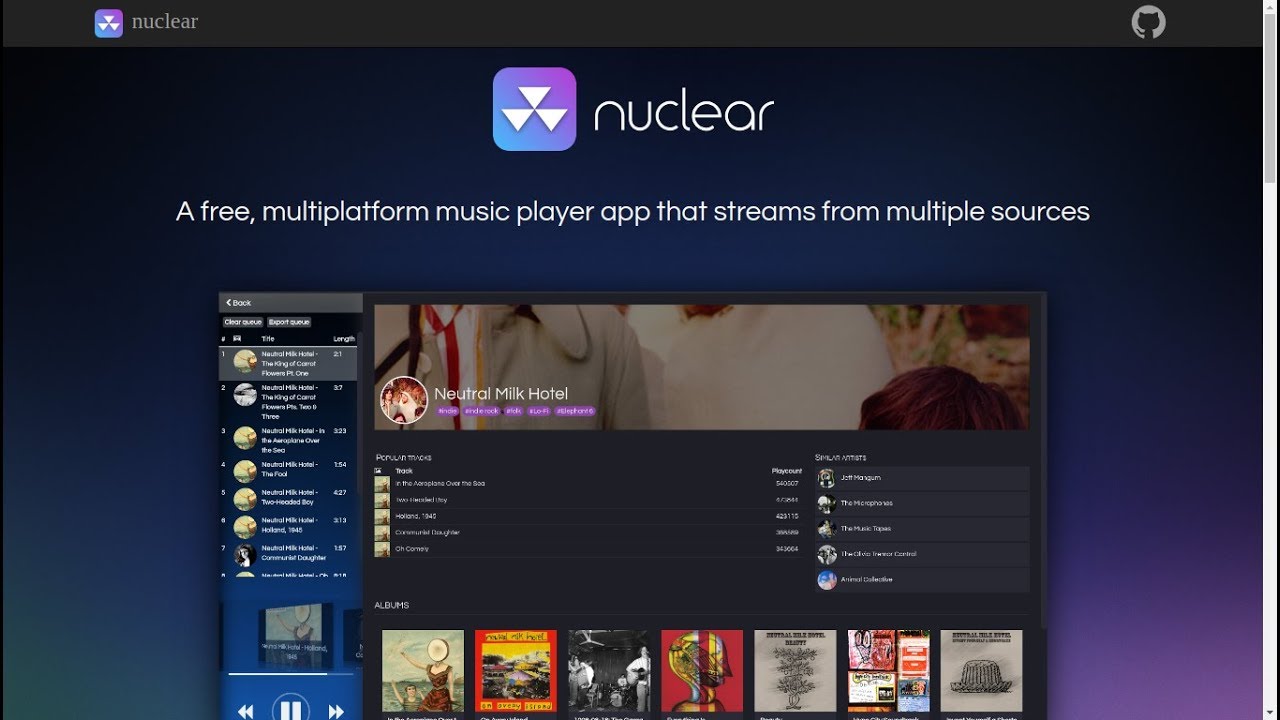
Task: Open similar artist The Music Tapes
Action: pos(922,529)
